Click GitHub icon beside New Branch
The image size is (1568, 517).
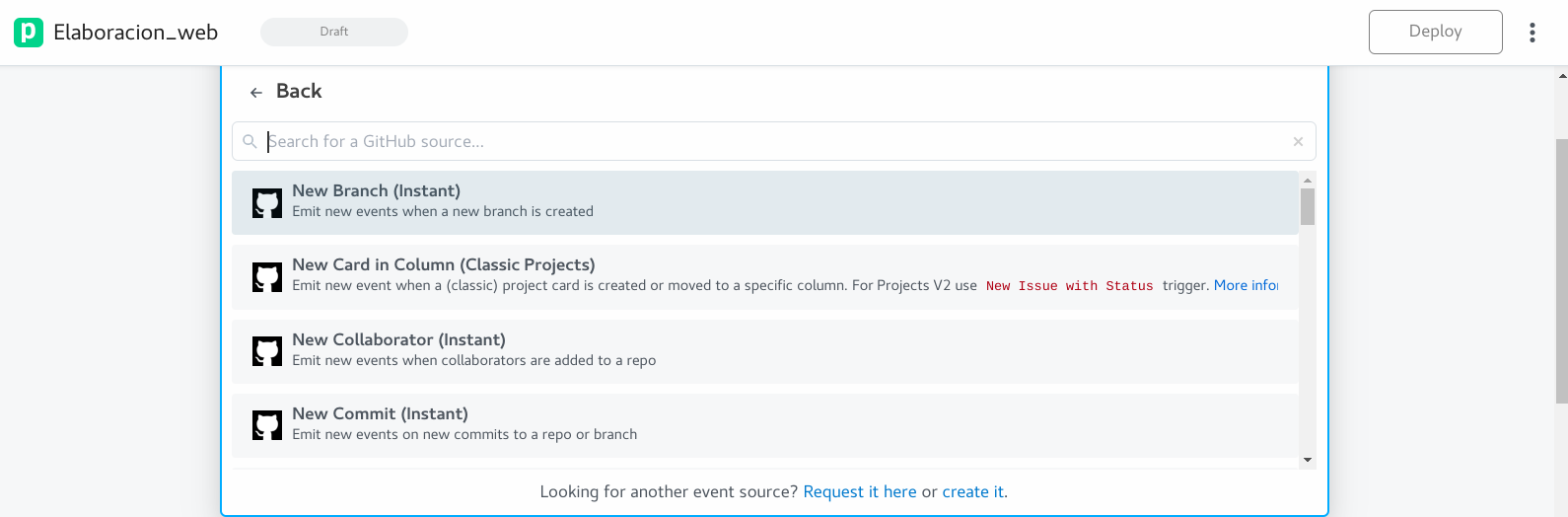point(267,203)
